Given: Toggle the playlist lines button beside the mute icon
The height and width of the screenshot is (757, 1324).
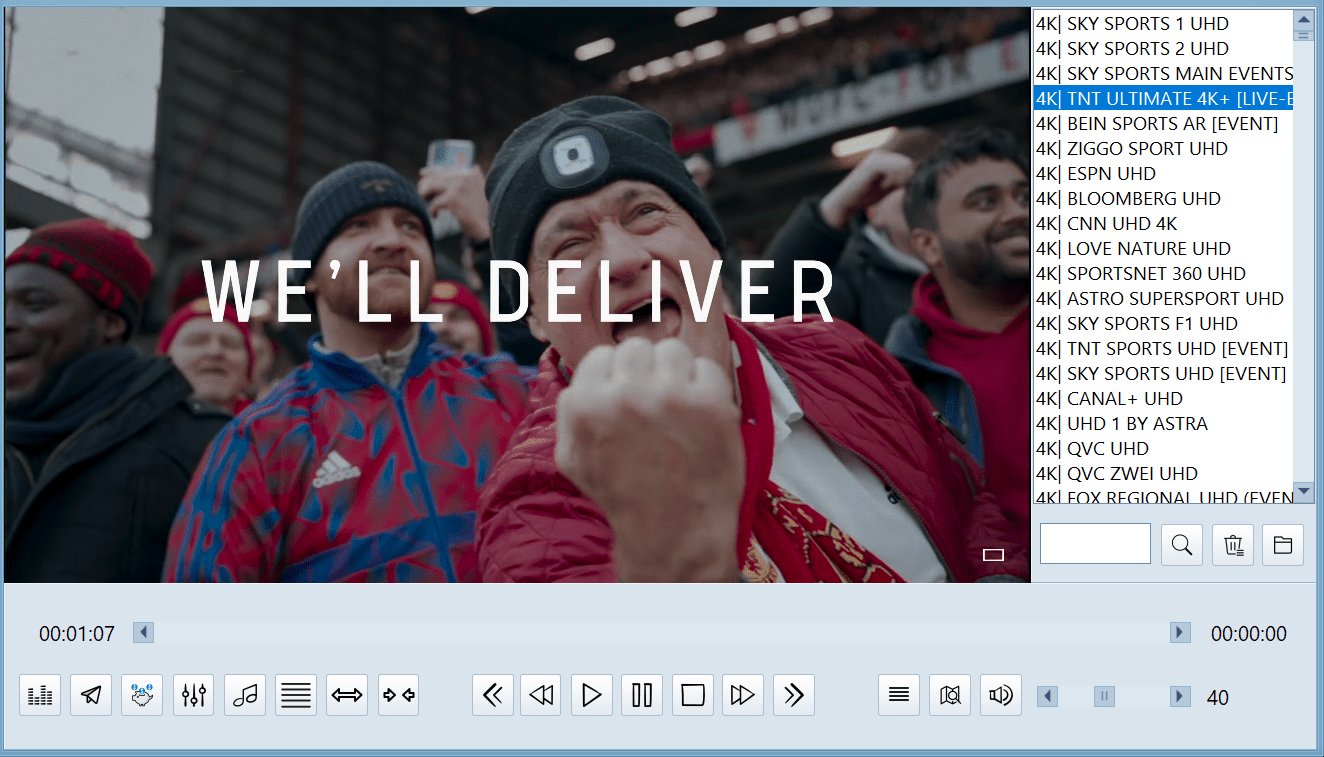Looking at the screenshot, I should [899, 695].
